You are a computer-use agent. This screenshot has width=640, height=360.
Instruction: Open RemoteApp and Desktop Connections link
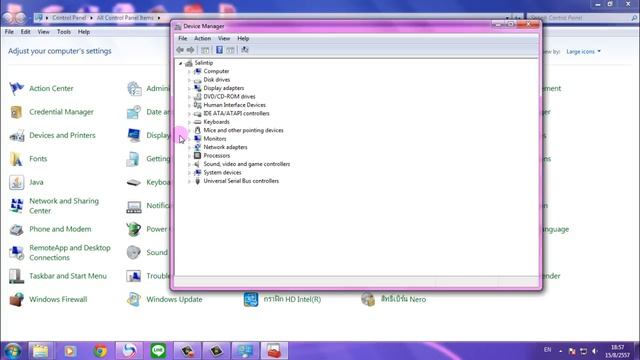pos(70,253)
